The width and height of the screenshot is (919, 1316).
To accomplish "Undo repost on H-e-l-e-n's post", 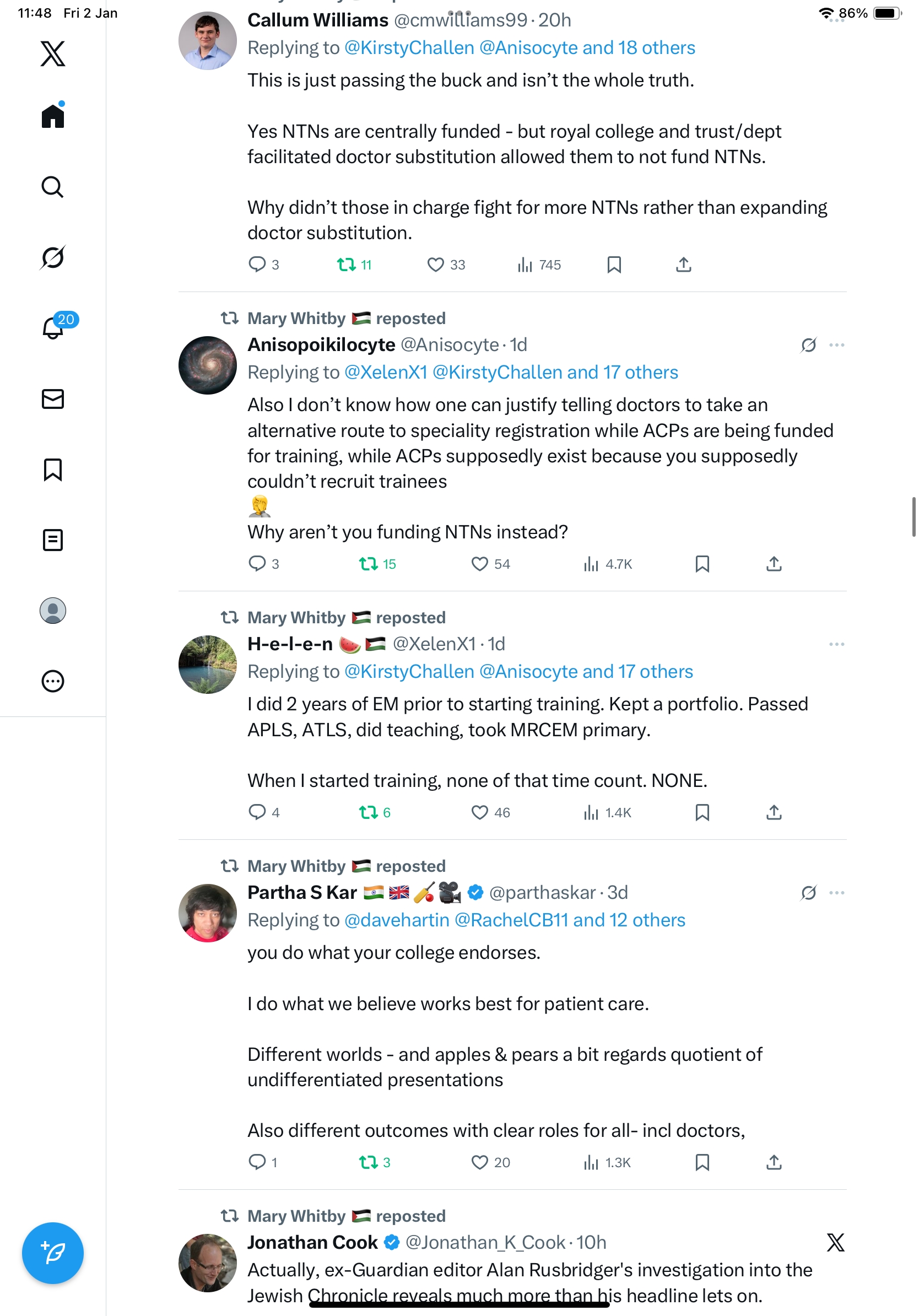I will 368,812.
